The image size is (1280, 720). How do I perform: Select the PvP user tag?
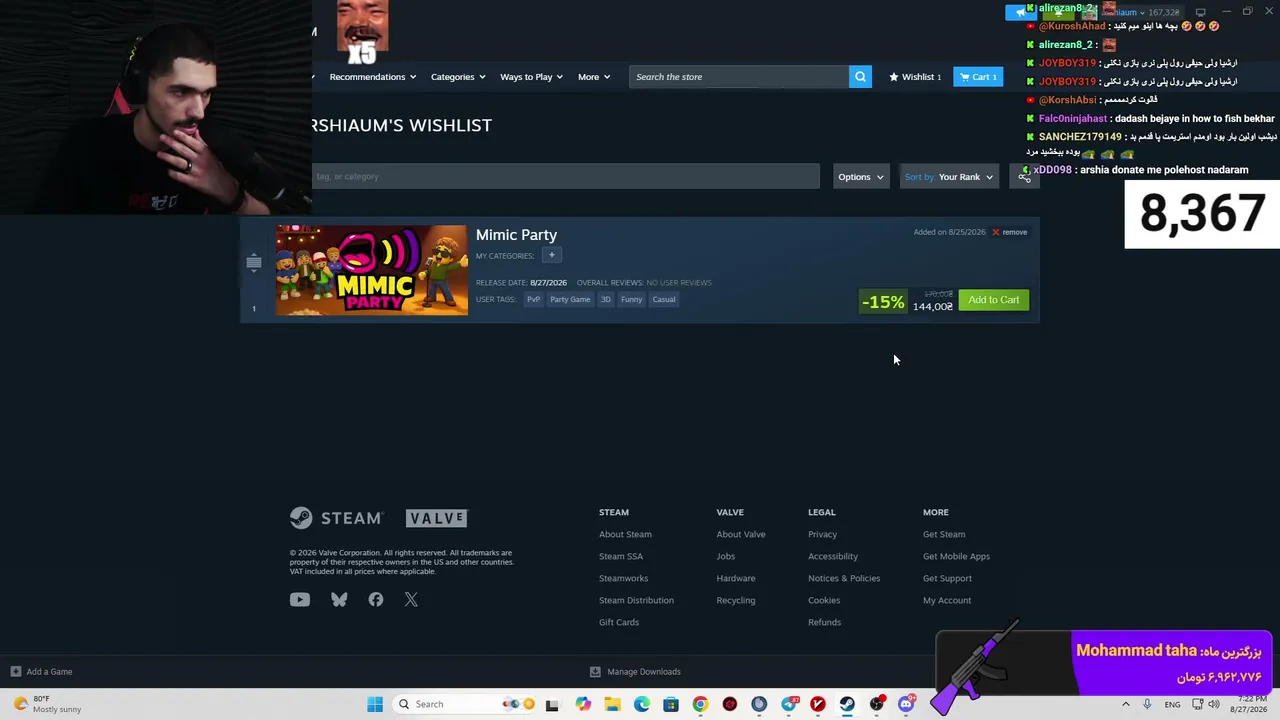click(x=534, y=299)
